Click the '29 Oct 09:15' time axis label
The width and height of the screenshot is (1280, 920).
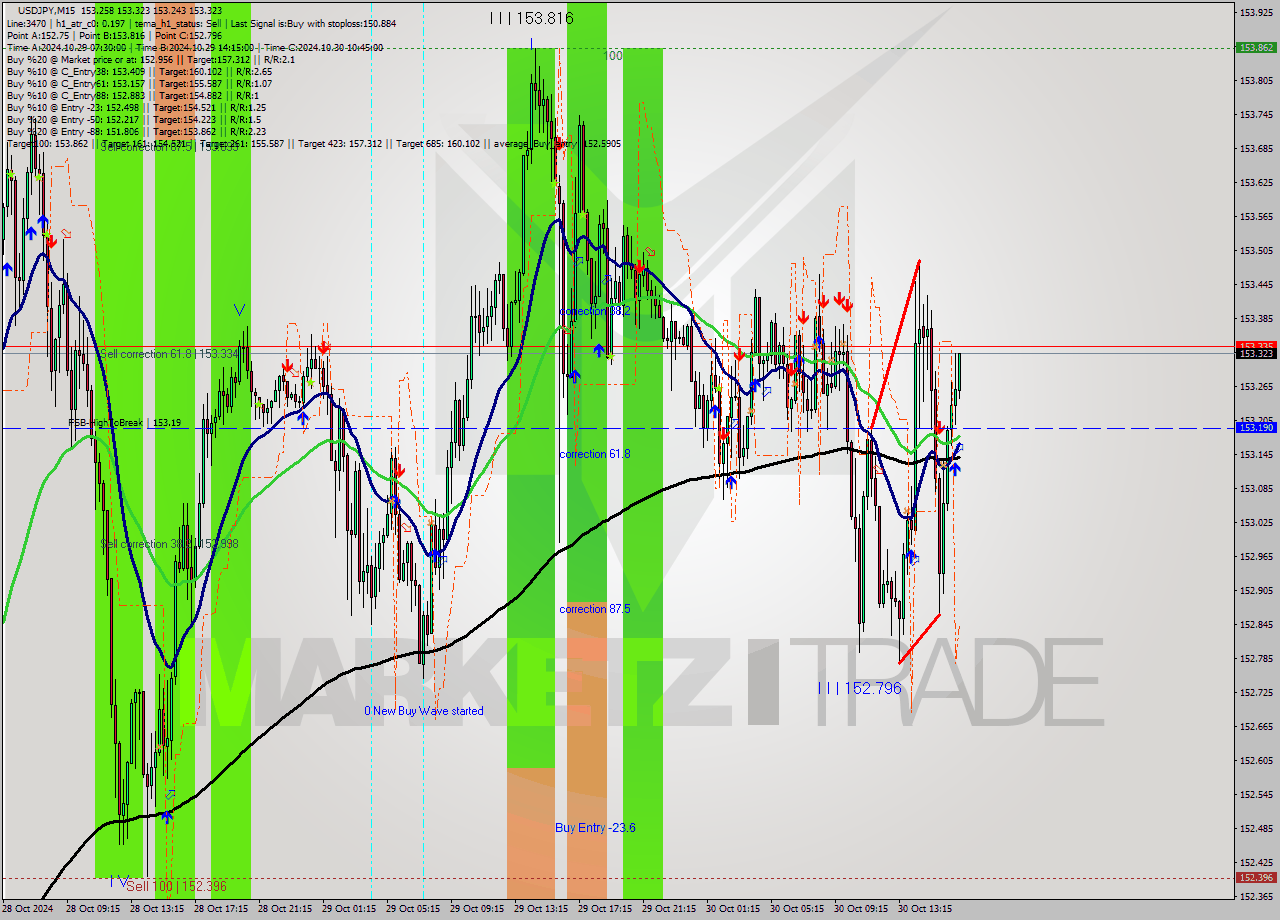477,909
